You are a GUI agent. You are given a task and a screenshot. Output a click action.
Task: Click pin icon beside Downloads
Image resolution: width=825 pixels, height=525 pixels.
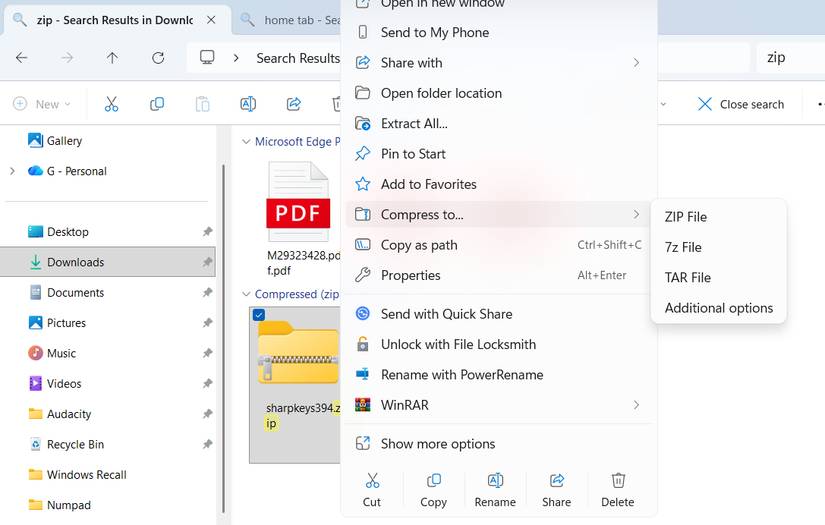[207, 262]
